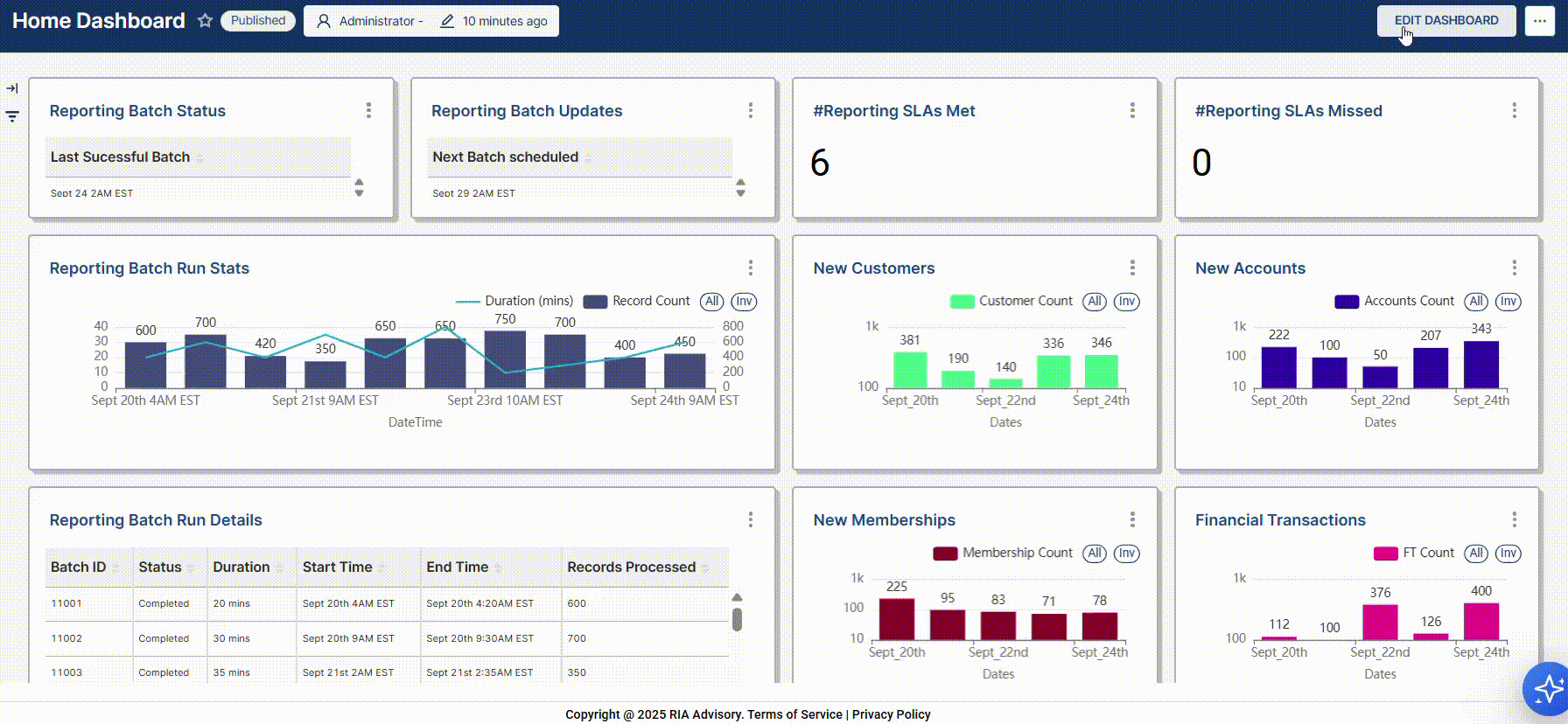Click the EDIT DASHBOARD button
The image size is (1568, 724).
pos(1445,21)
